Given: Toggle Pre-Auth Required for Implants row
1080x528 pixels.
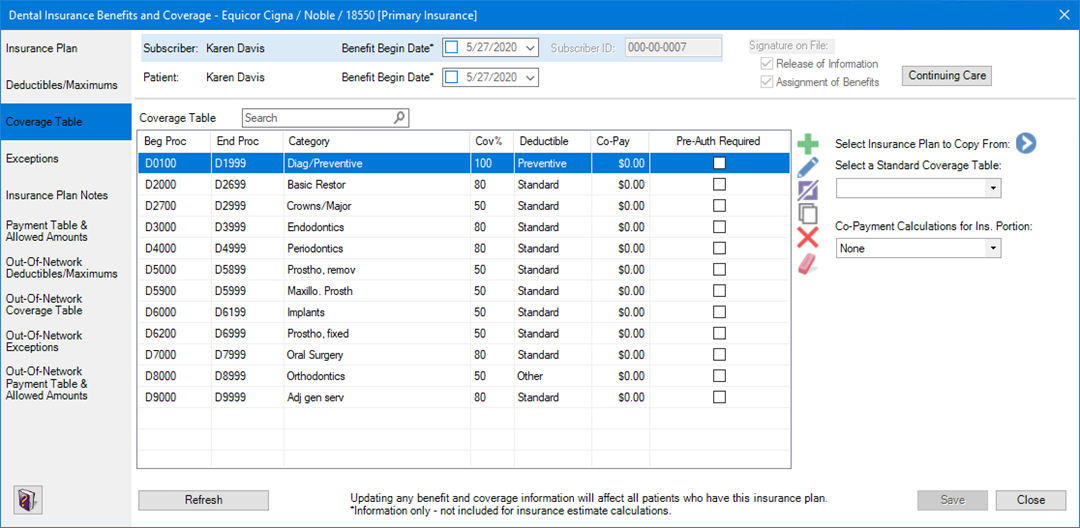Looking at the screenshot, I should pyautogui.click(x=719, y=312).
